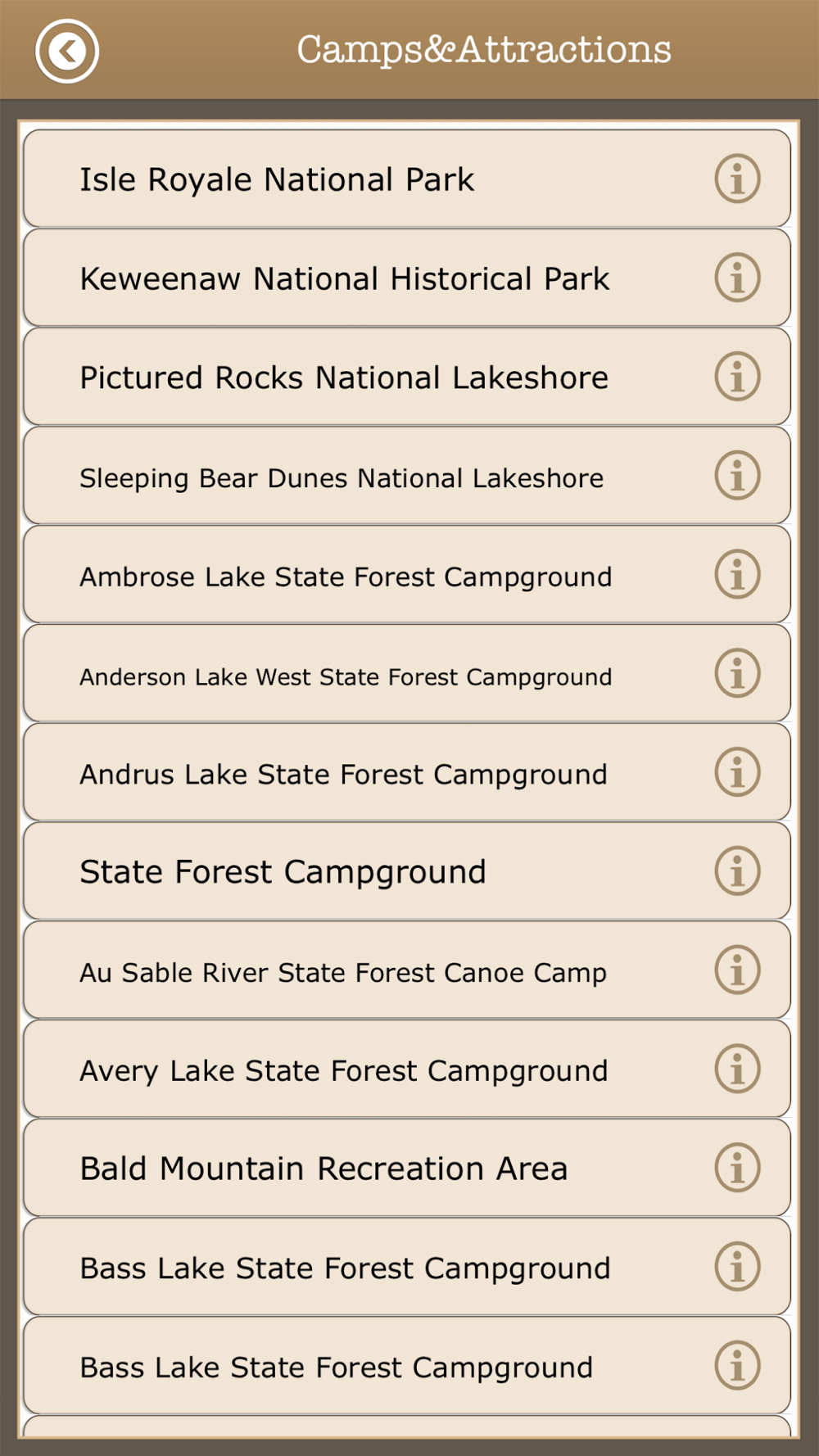Open info for Isle Royale National Park

pyautogui.click(x=737, y=179)
